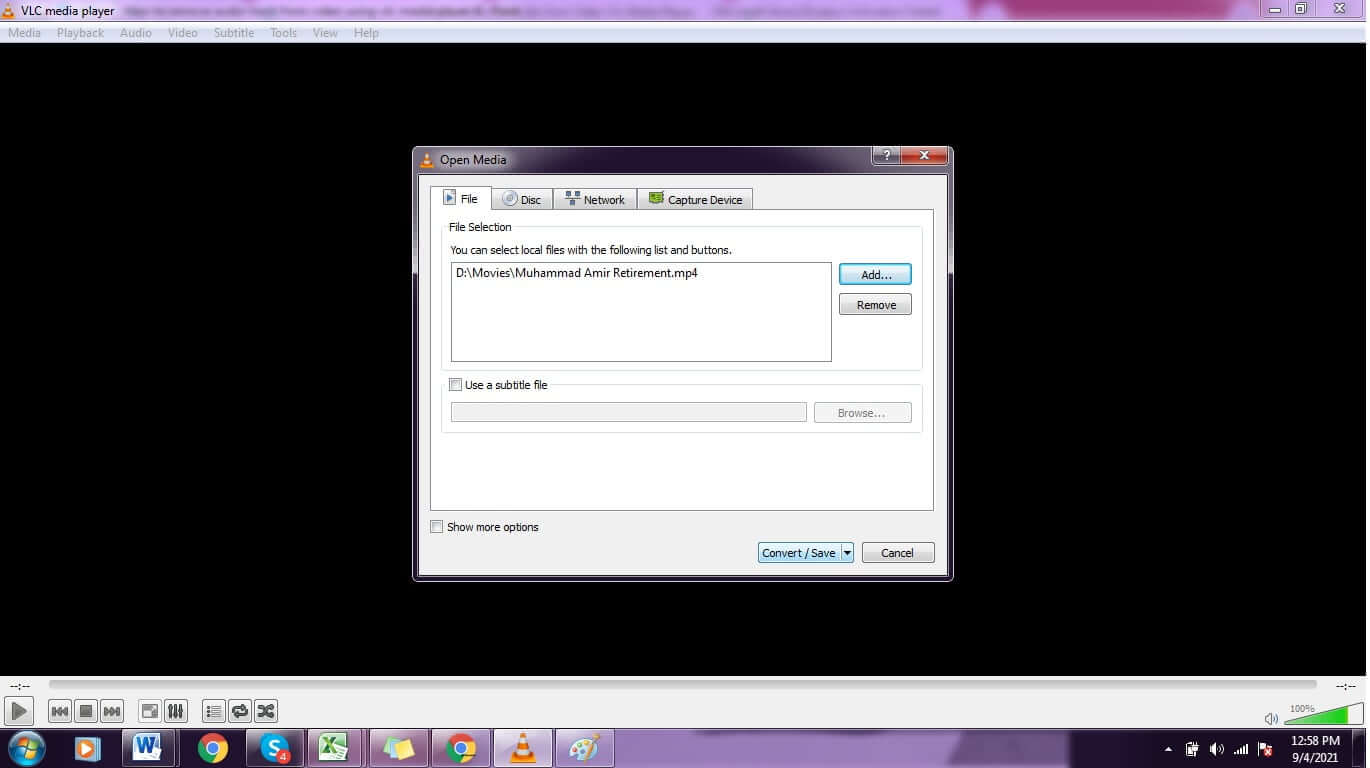Mute using the VLC speaker icon
1370x768 pixels.
click(x=1271, y=718)
